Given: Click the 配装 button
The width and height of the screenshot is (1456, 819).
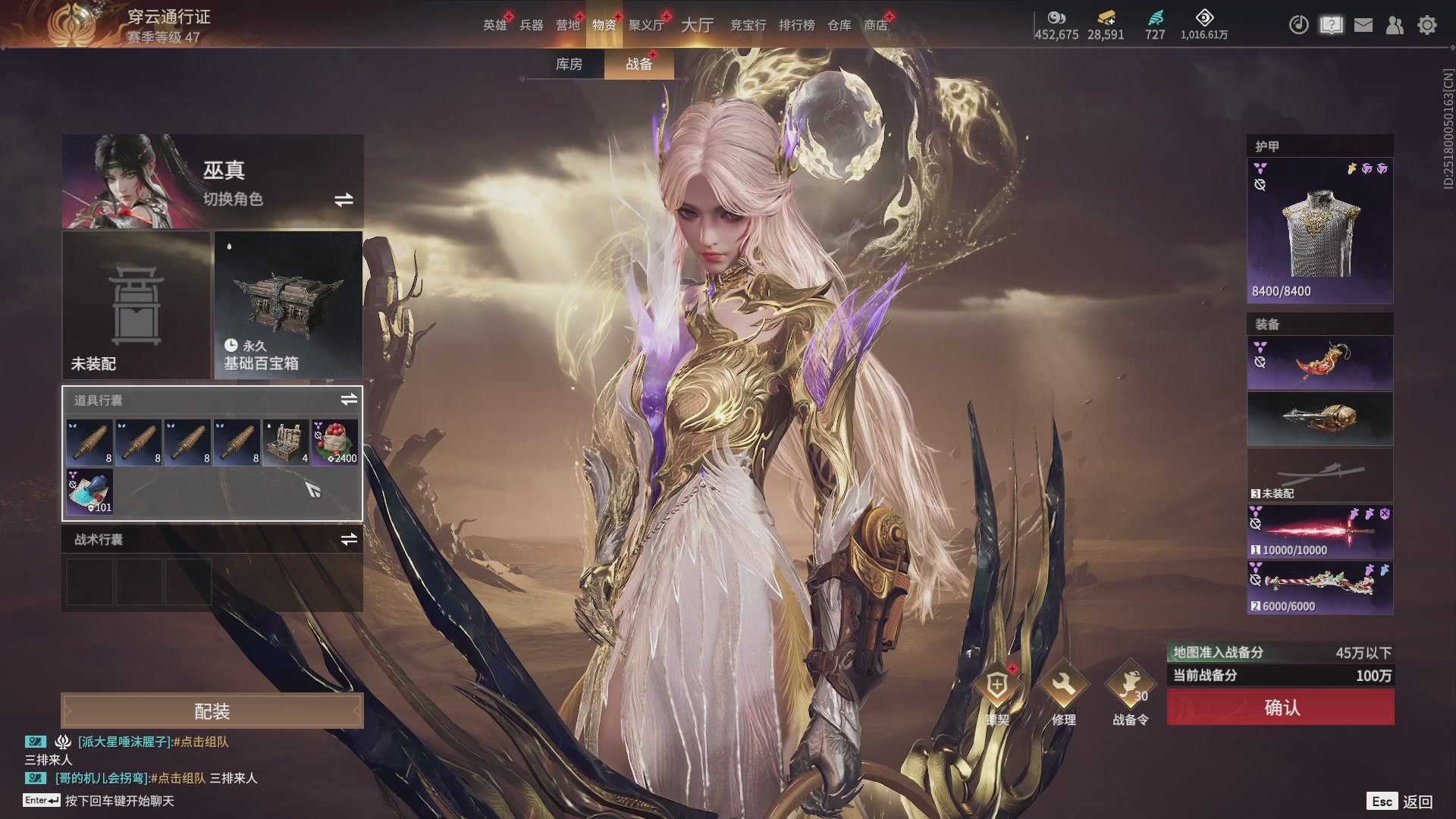Looking at the screenshot, I should pyautogui.click(x=212, y=711).
